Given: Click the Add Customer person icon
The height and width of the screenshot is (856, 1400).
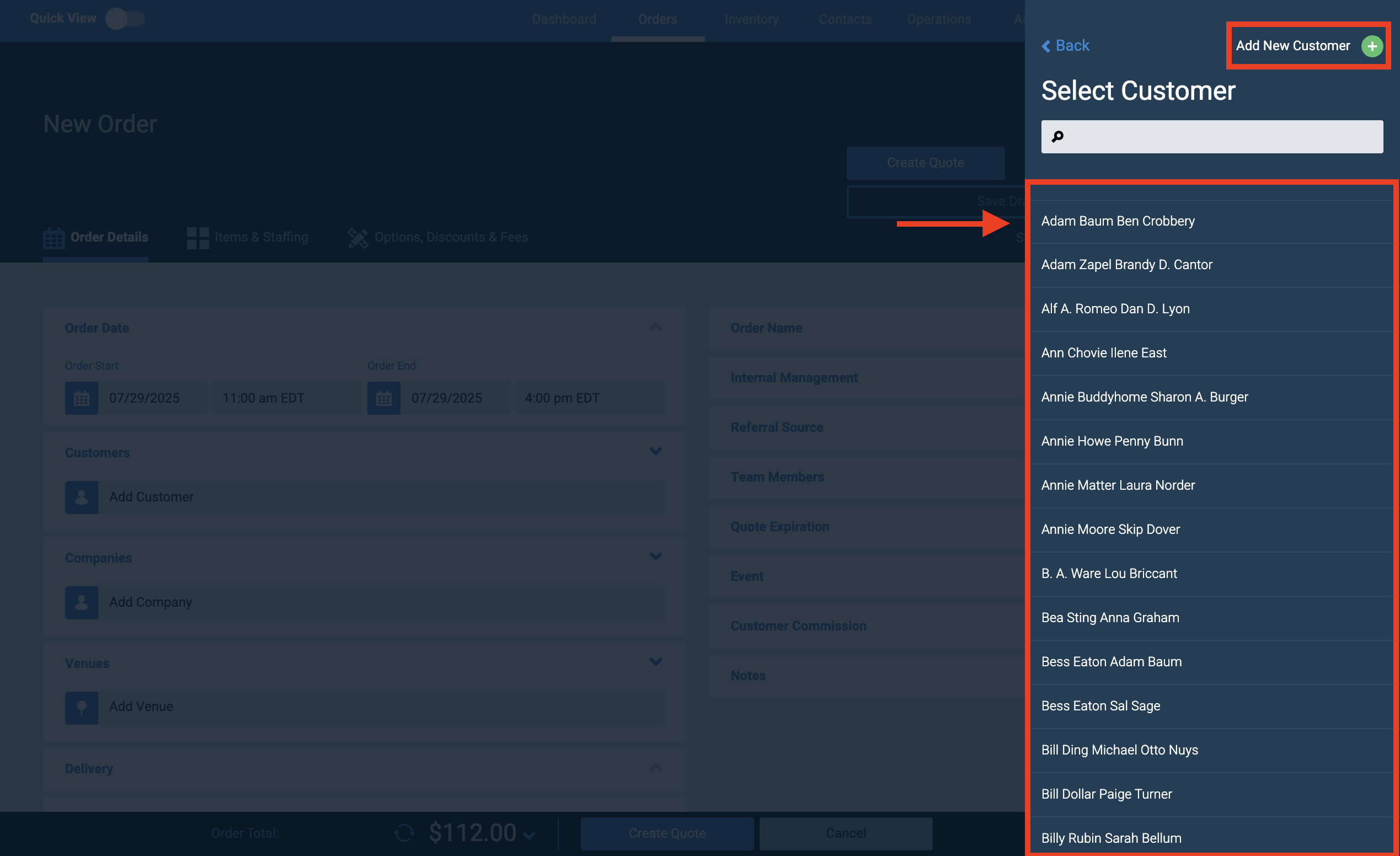Looking at the screenshot, I should [81, 497].
